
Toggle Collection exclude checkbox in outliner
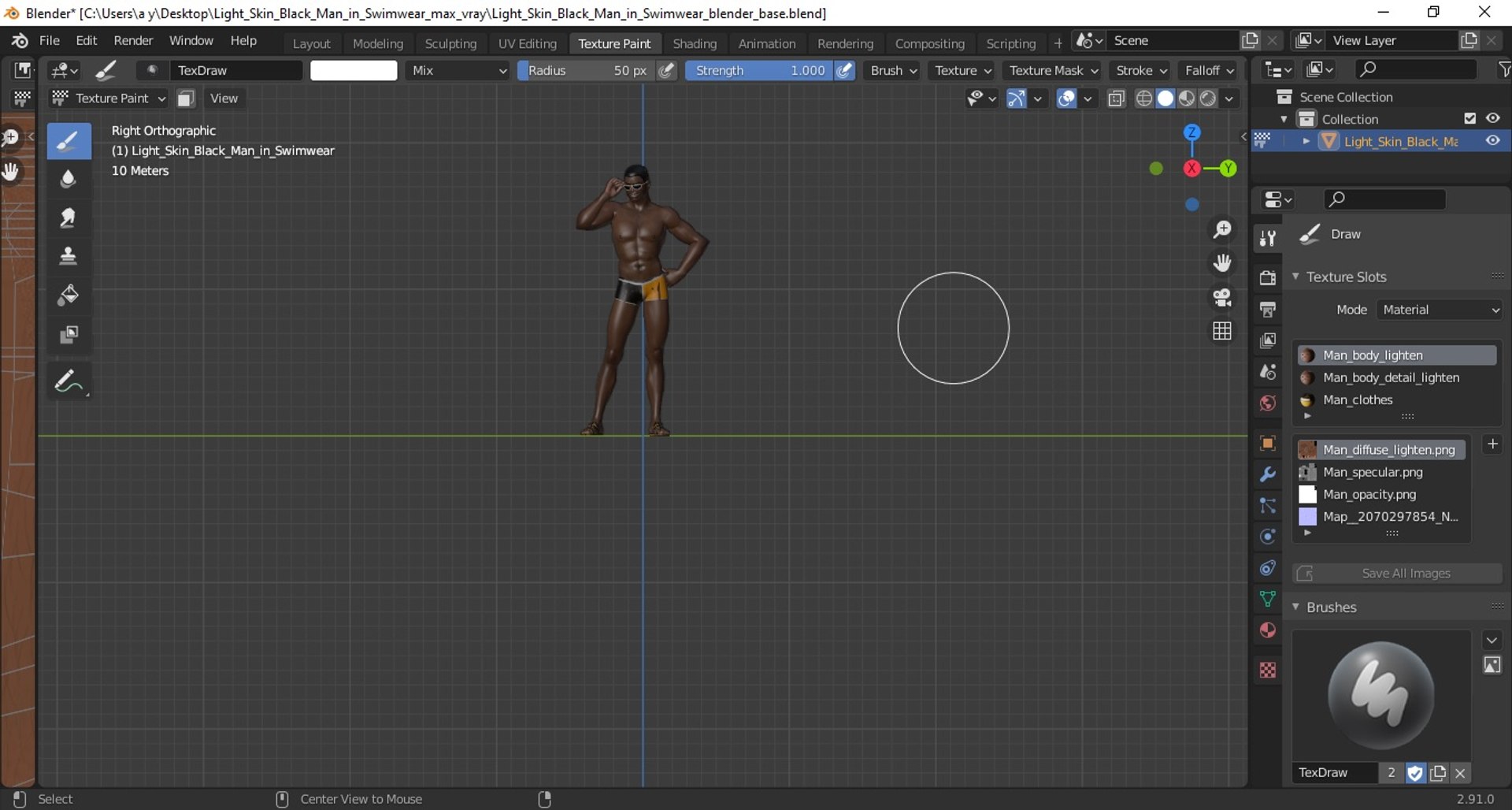coord(1469,118)
